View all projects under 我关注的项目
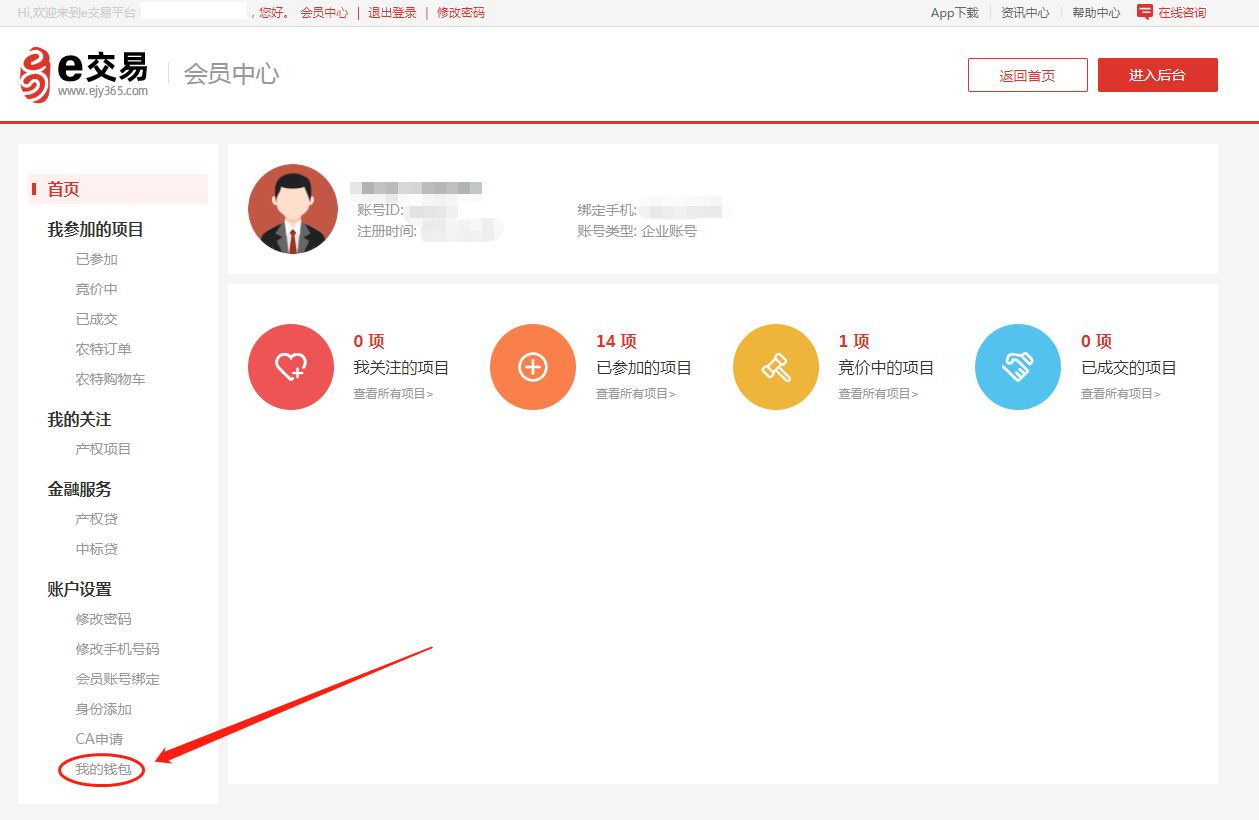1259x820 pixels. click(394, 394)
